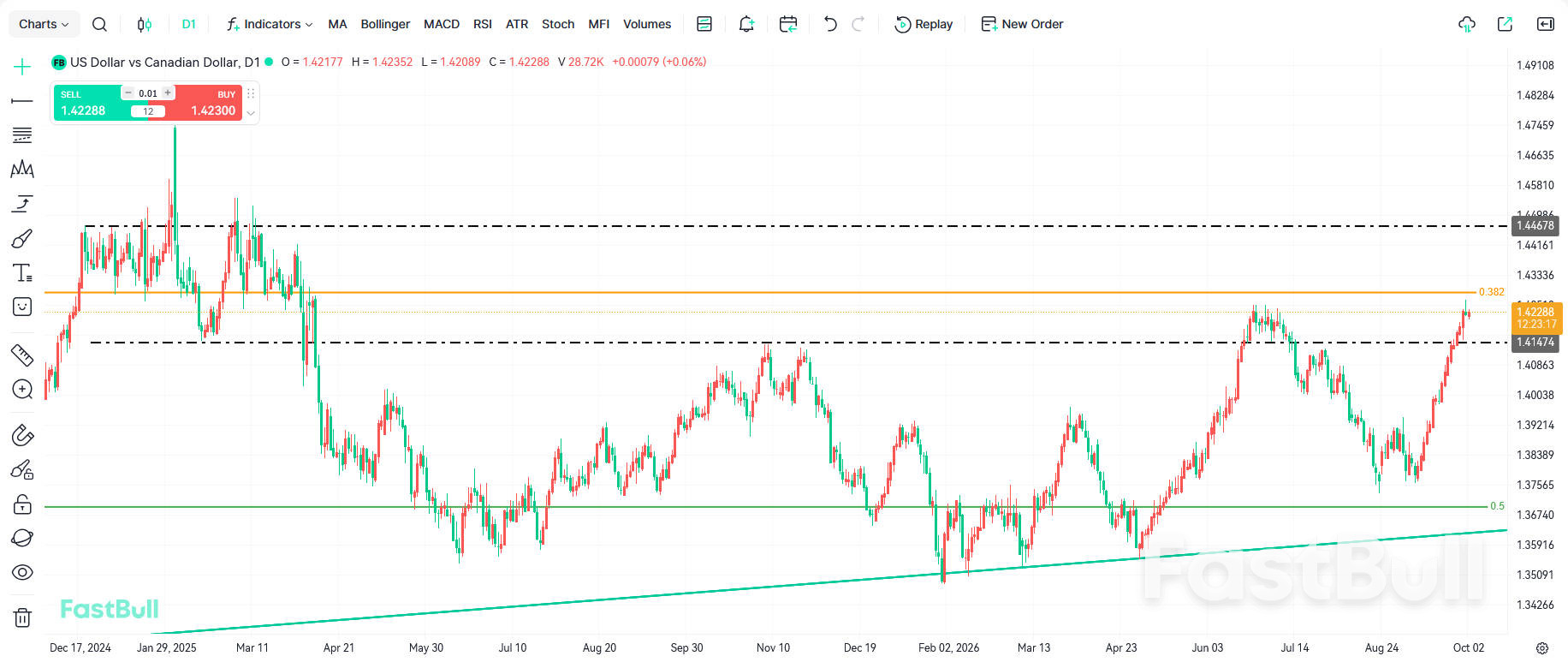Open the D1 timeframe selector
This screenshot has width=1568, height=662.
[189, 24]
